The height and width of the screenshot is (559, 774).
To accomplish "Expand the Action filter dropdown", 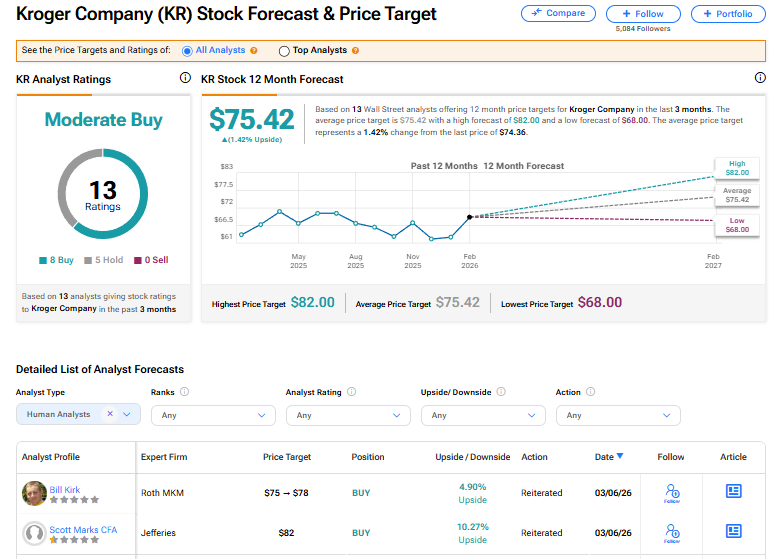I will coord(618,415).
